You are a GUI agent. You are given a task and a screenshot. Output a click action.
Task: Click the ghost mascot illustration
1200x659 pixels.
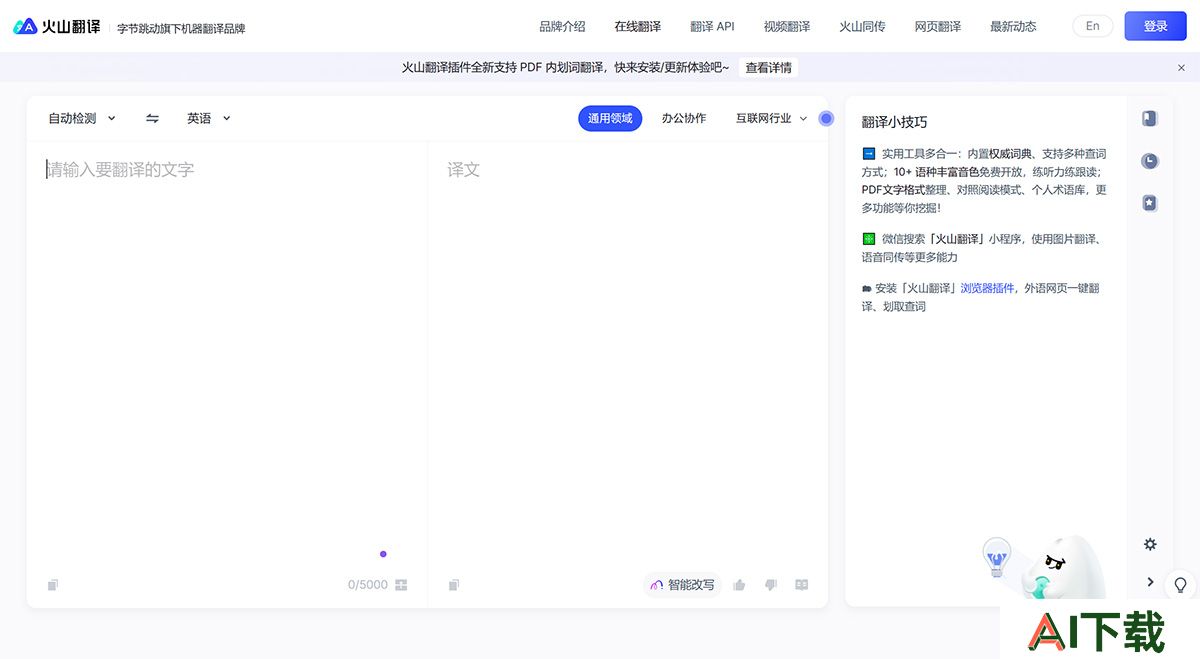(x=1062, y=570)
